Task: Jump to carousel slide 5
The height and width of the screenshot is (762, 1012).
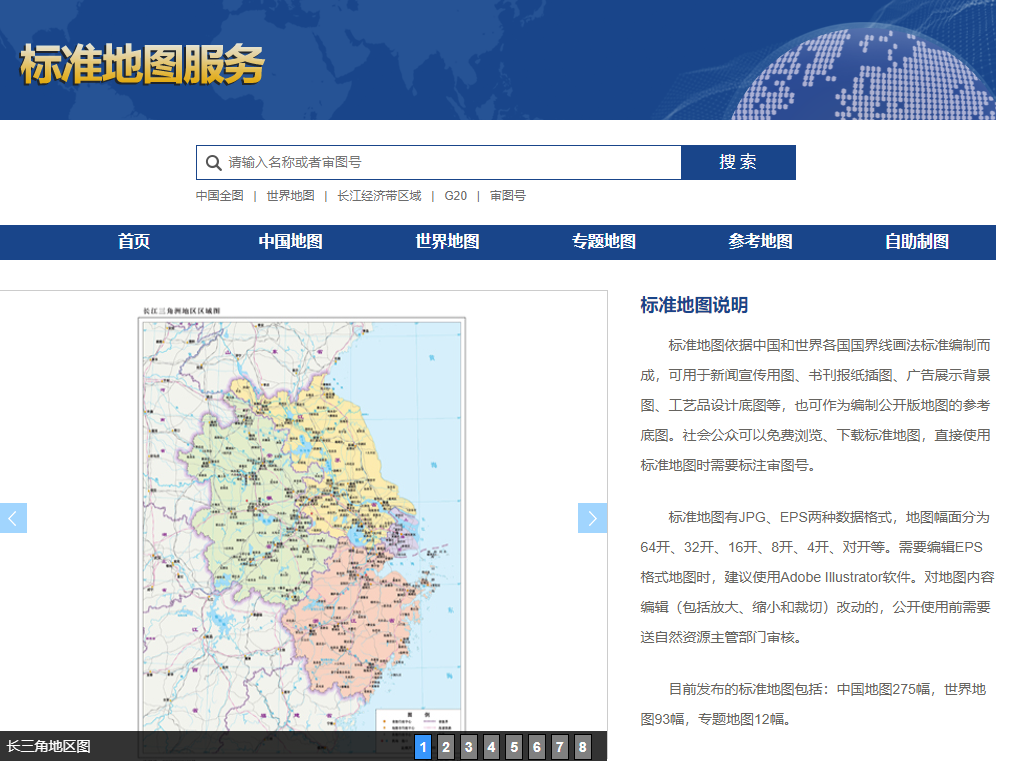Action: (x=514, y=747)
